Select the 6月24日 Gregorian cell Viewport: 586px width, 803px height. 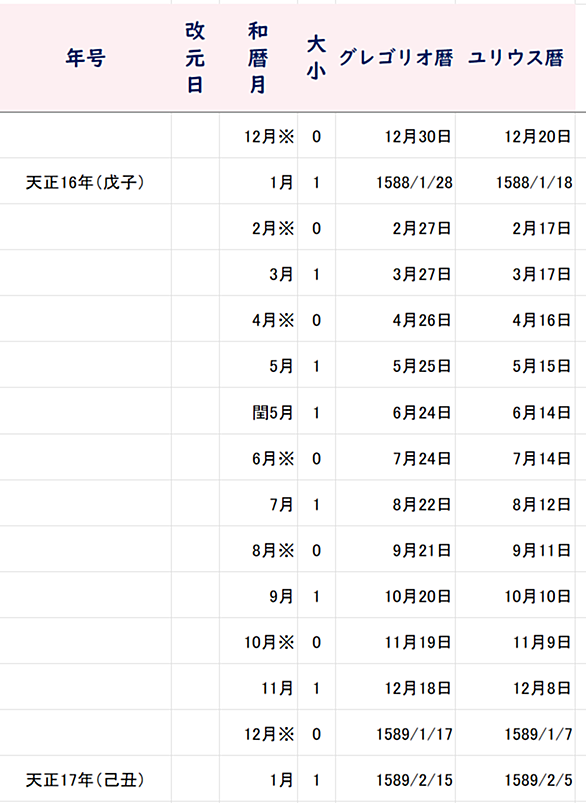coord(395,412)
